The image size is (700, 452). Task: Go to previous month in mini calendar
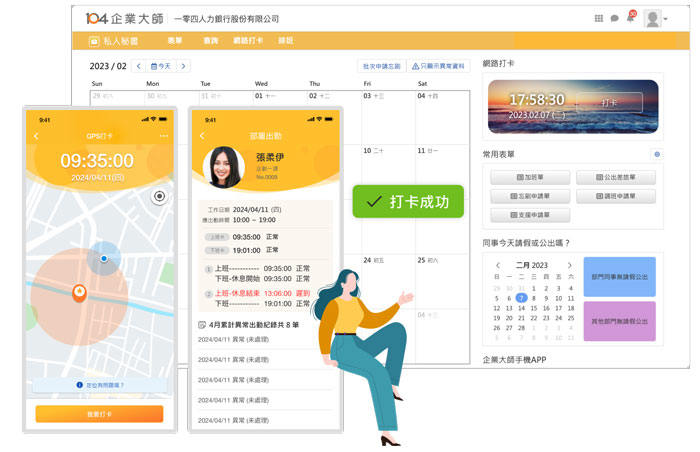(x=498, y=265)
